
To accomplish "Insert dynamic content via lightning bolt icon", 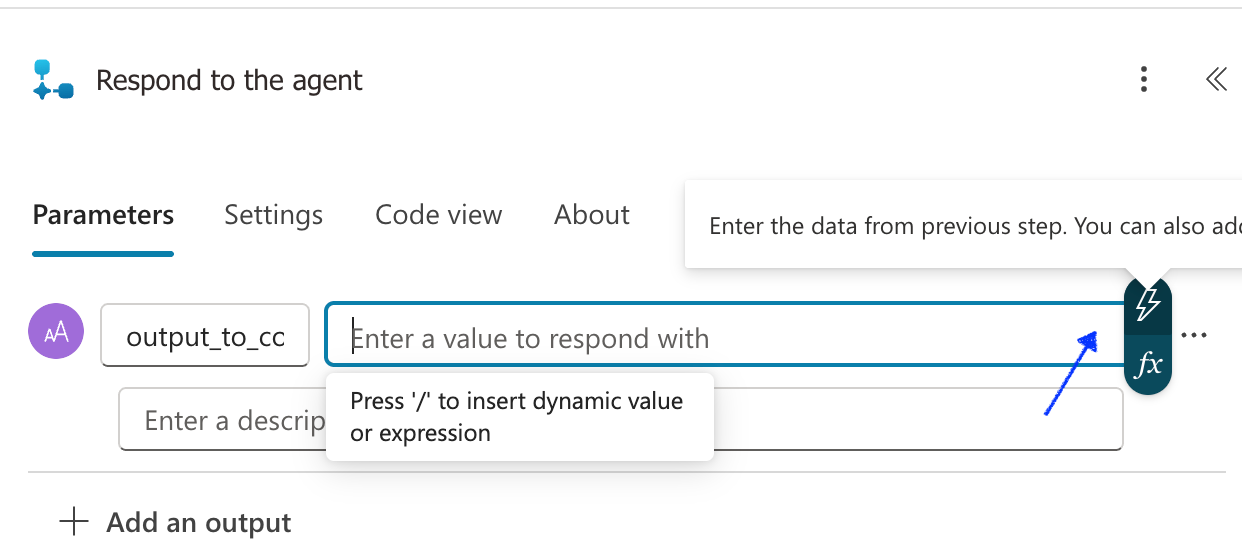I will point(1148,304).
